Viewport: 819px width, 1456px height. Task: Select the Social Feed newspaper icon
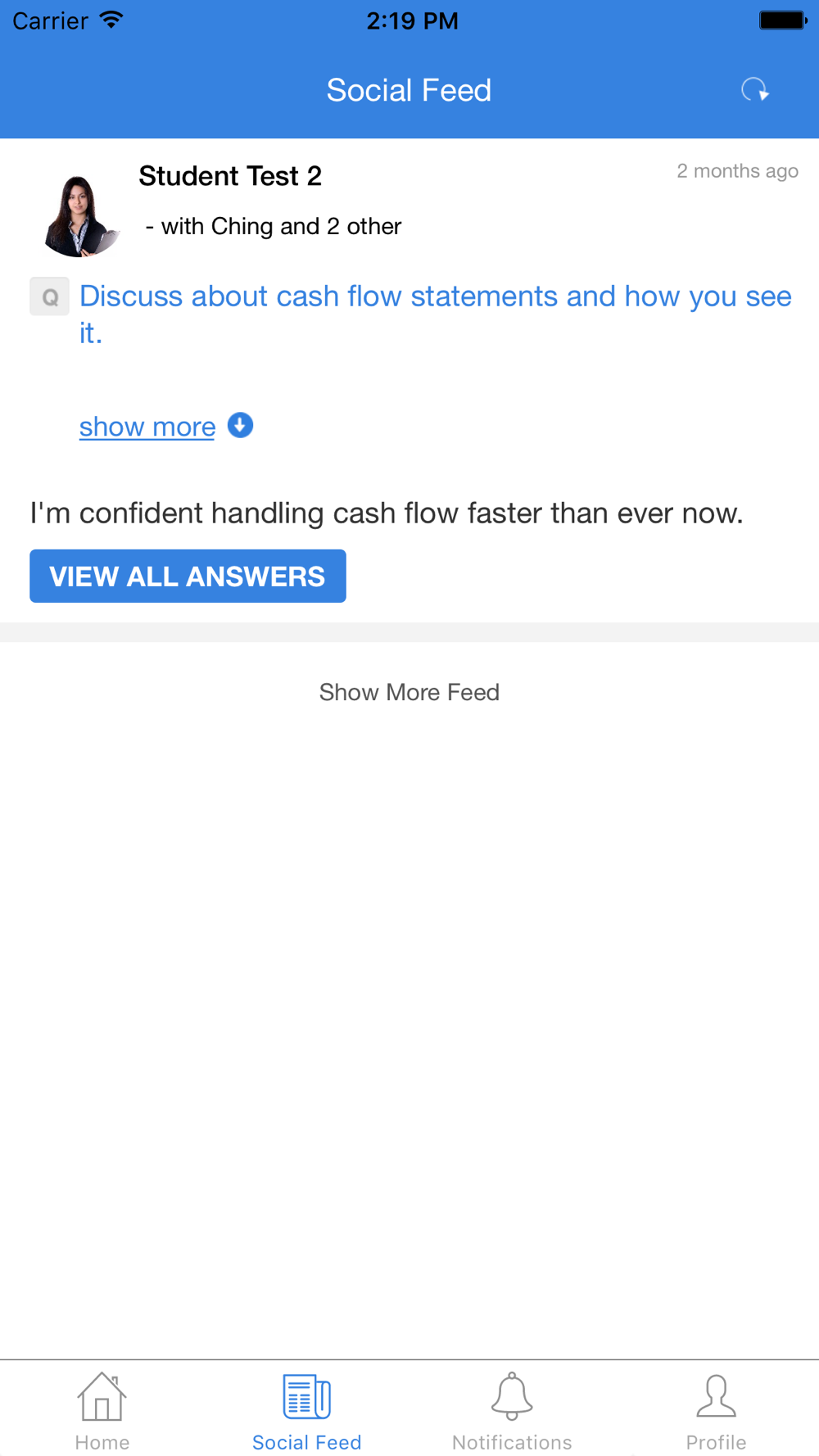point(306,1396)
